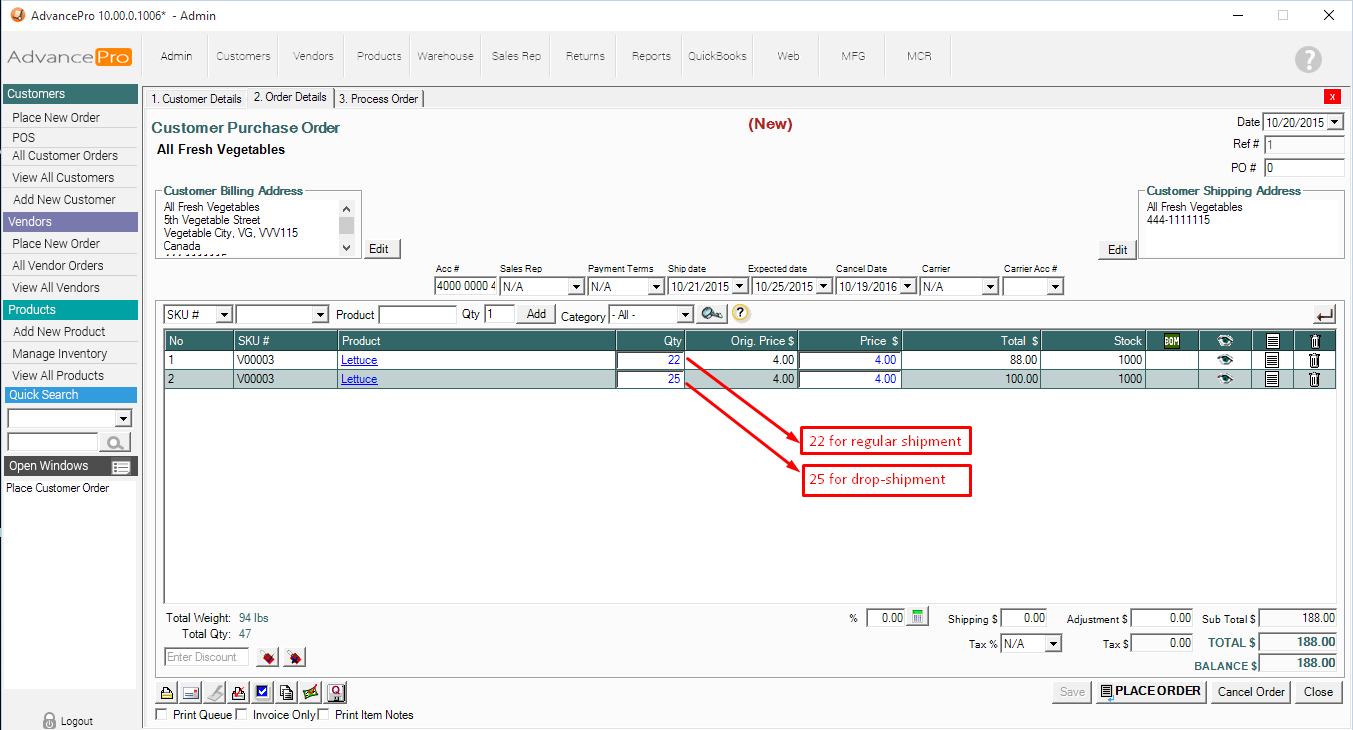This screenshot has height=730, width=1353.
Task: Open notes icon for second Lettuce row
Action: coord(1272,379)
